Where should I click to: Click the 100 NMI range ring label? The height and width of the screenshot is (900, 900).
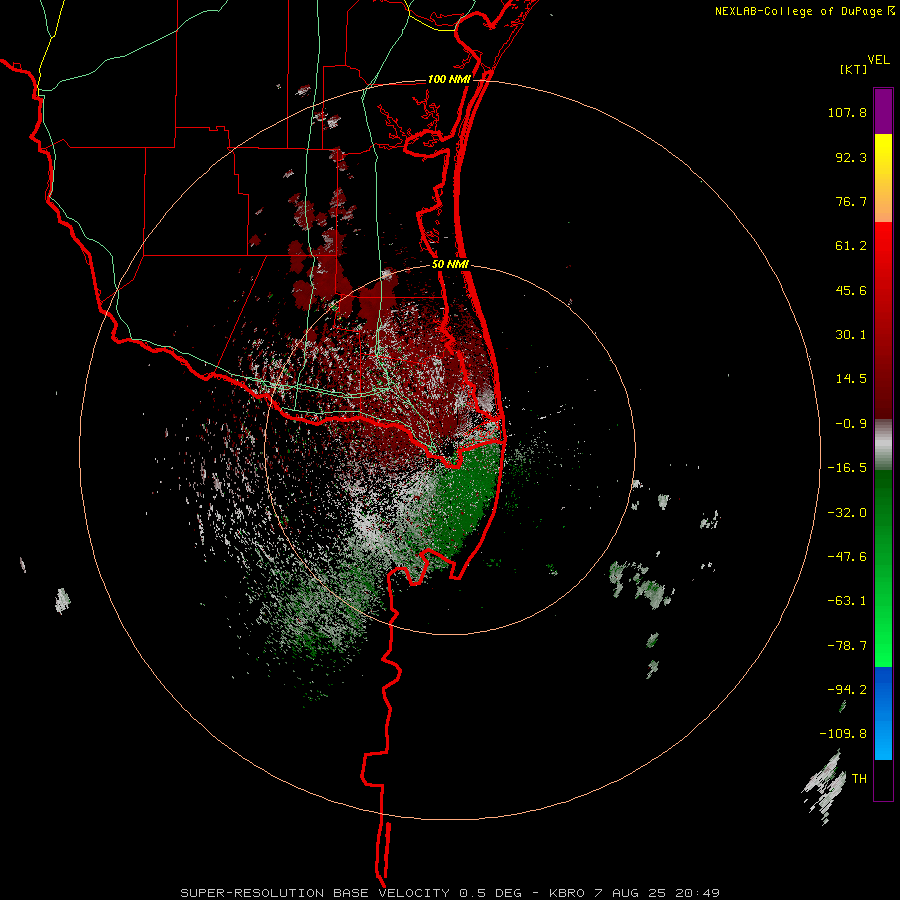(449, 79)
